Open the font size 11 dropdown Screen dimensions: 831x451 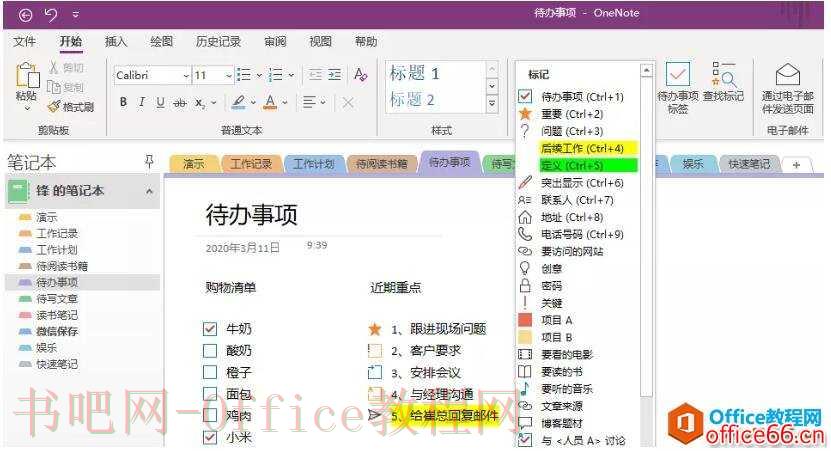[228, 75]
